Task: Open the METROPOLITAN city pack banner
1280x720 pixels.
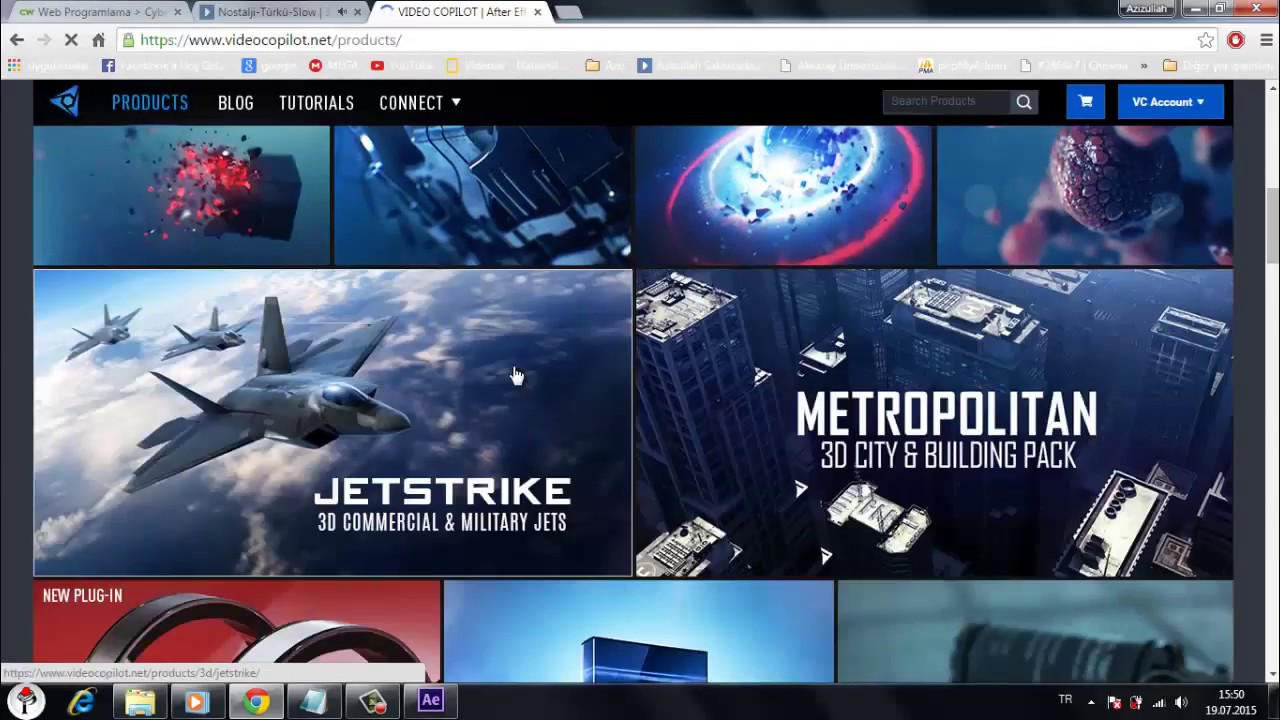Action: coord(934,423)
